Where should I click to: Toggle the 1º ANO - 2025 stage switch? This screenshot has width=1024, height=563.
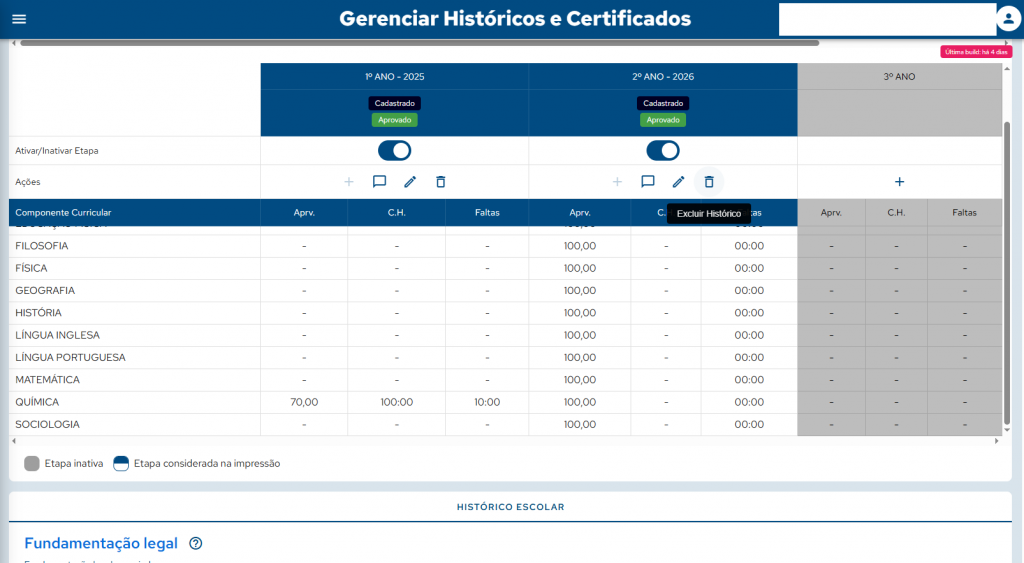tap(394, 151)
